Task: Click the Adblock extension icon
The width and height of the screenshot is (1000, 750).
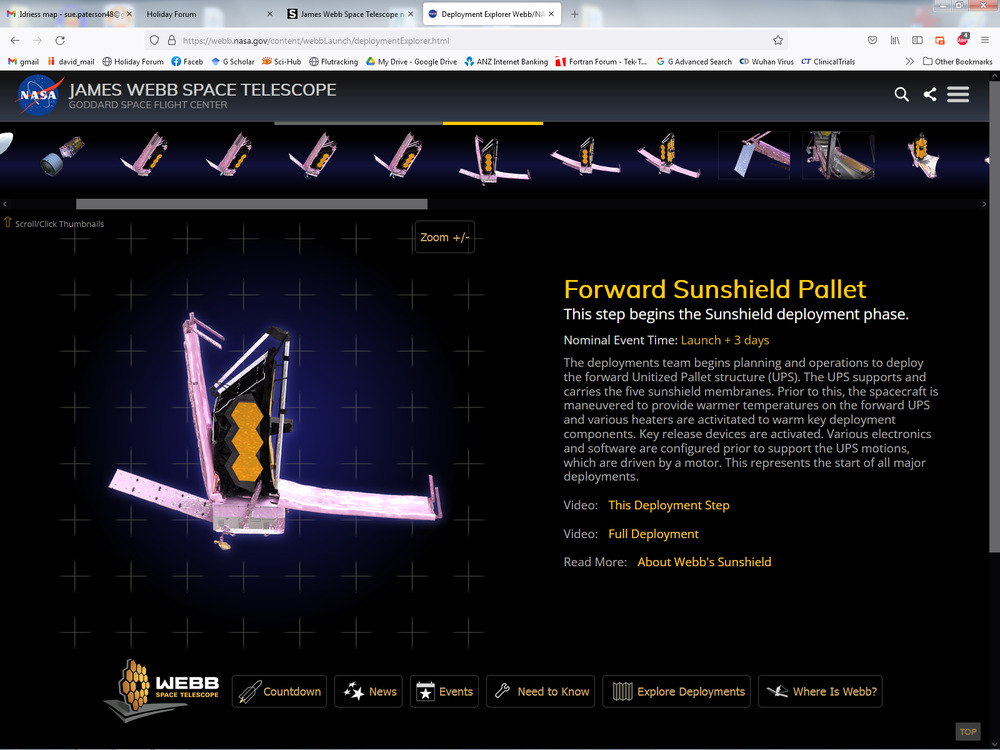Action: tap(962, 40)
